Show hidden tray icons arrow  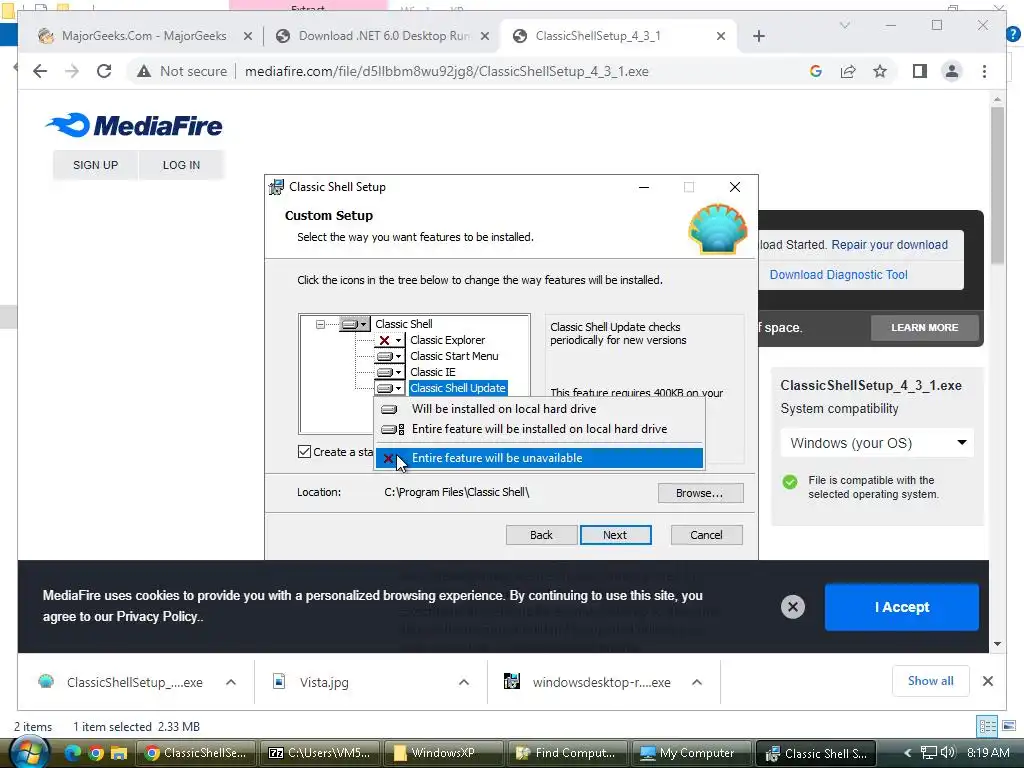coord(908,753)
